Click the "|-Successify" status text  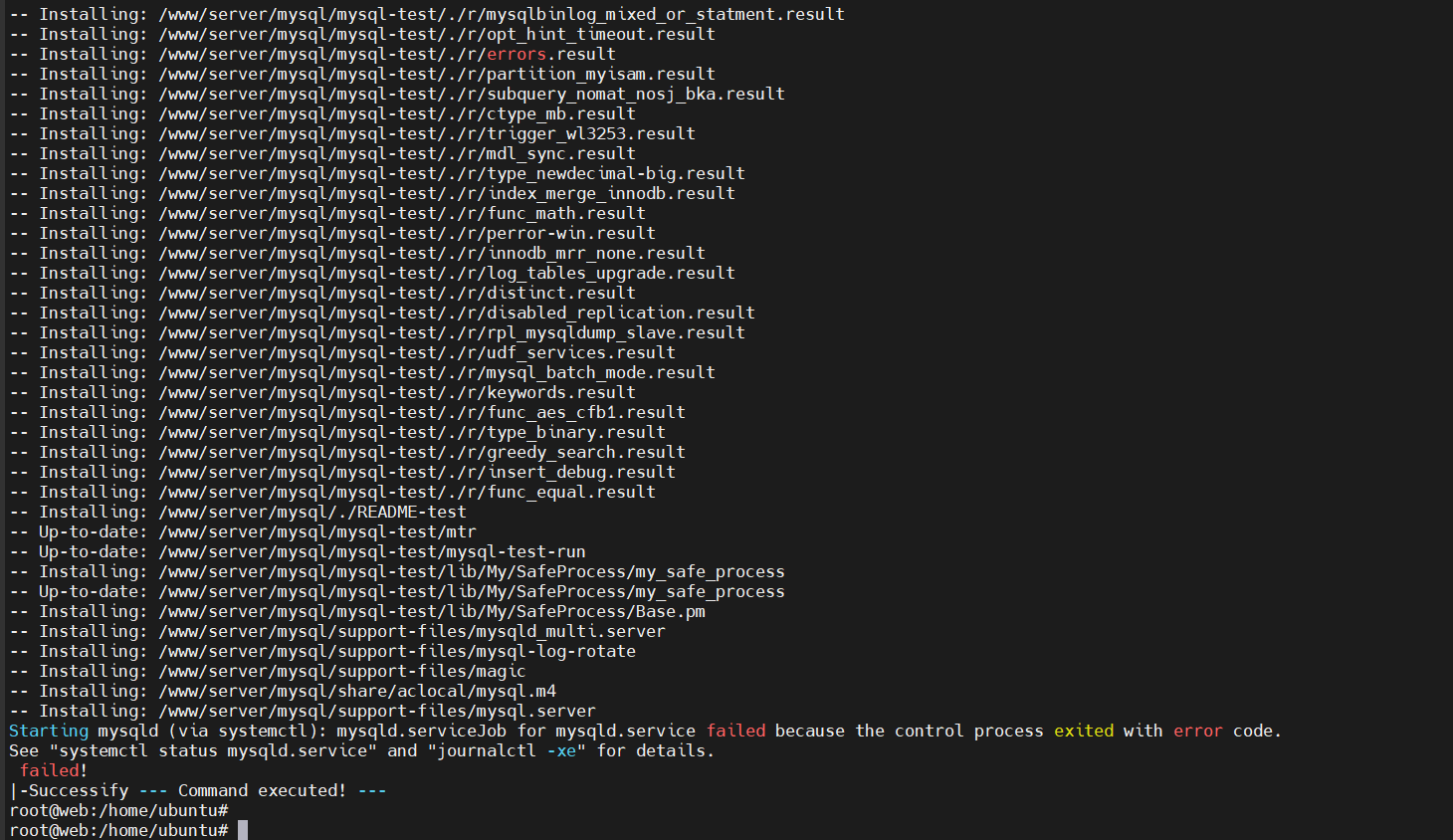pos(69,790)
